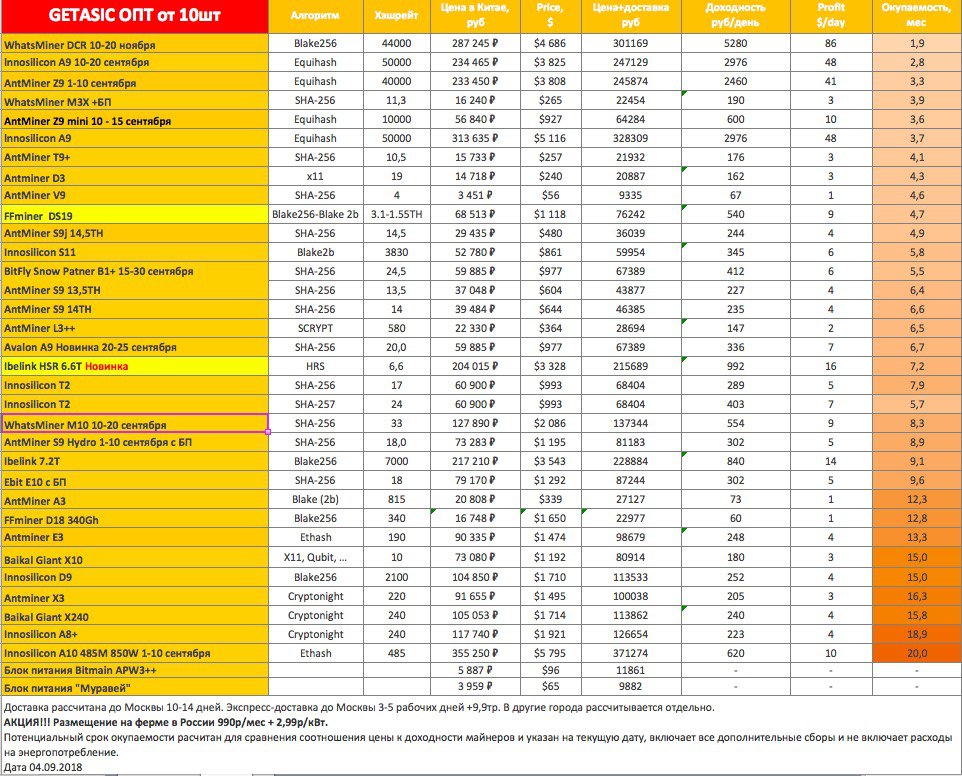Viewport: 962px width, 776px height.
Task: Click the '5280' daily income cell
Action: (736, 44)
